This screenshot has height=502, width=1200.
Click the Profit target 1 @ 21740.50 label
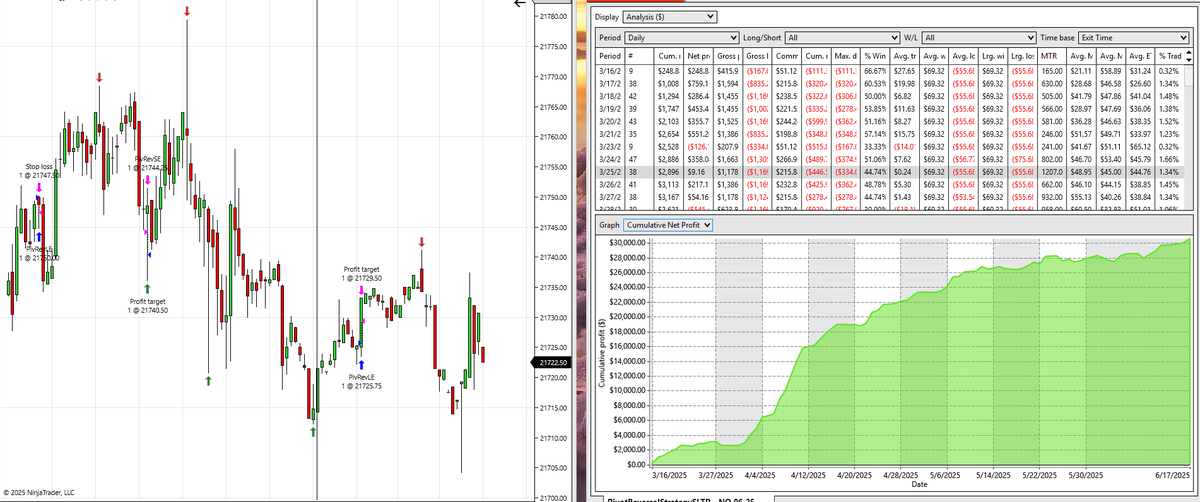tap(148, 306)
